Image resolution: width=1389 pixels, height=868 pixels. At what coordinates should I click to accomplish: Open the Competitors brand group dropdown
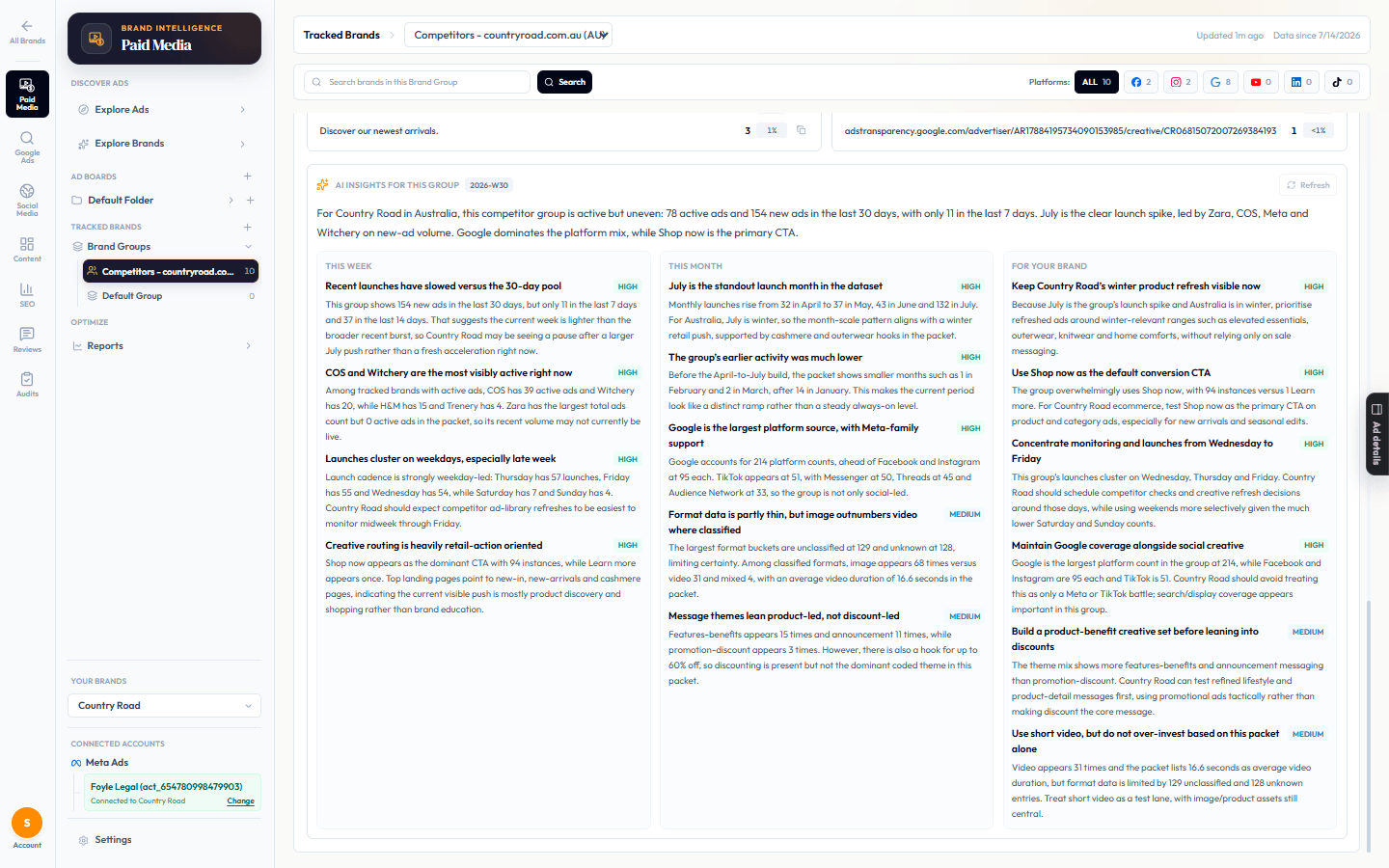click(x=508, y=35)
